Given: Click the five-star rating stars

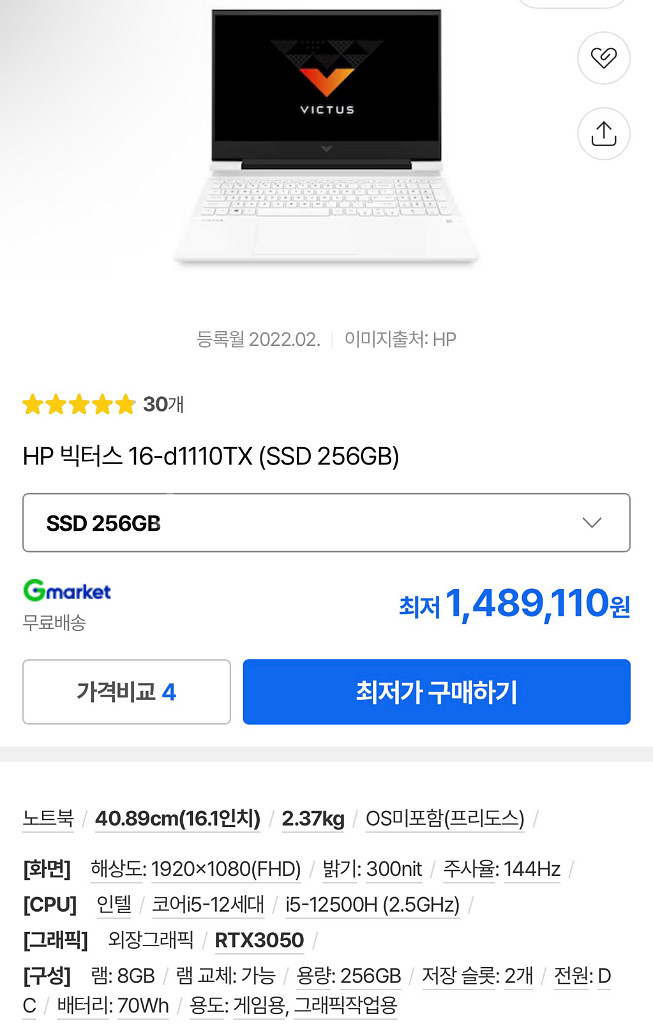Looking at the screenshot, I should 78,404.
